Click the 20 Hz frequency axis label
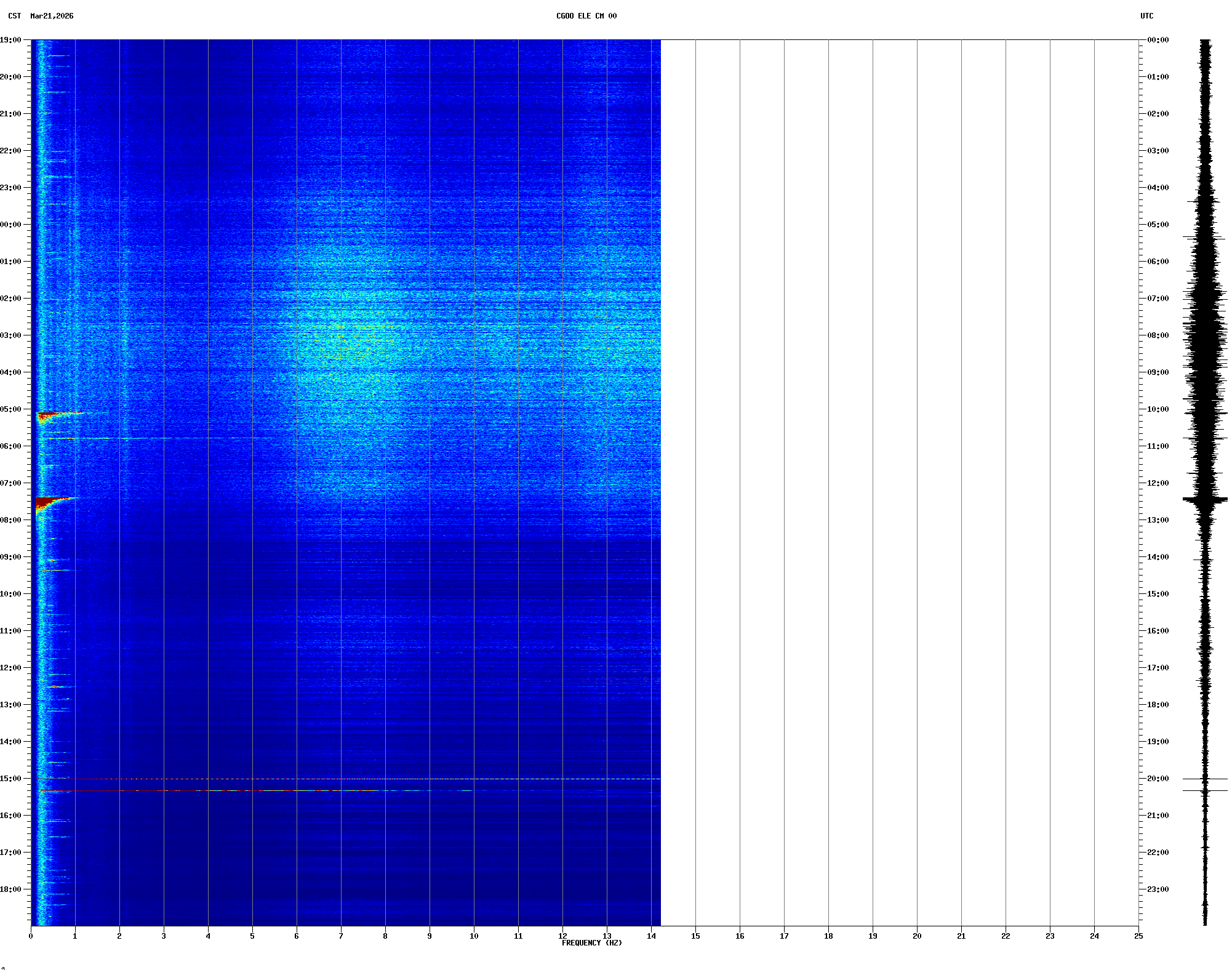 [x=917, y=936]
